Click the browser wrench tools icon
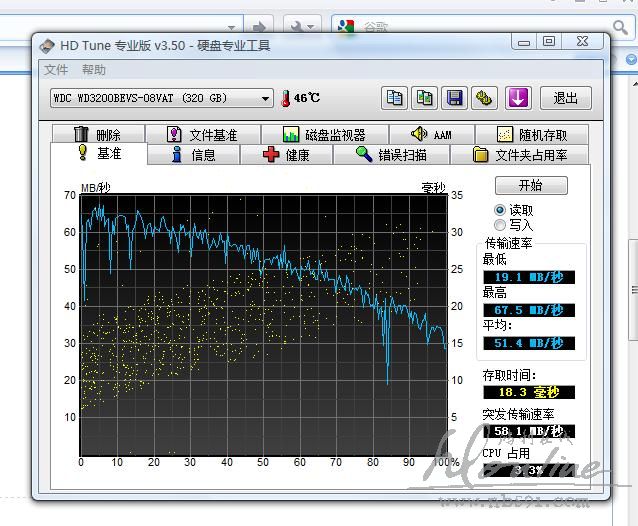 [297, 26]
